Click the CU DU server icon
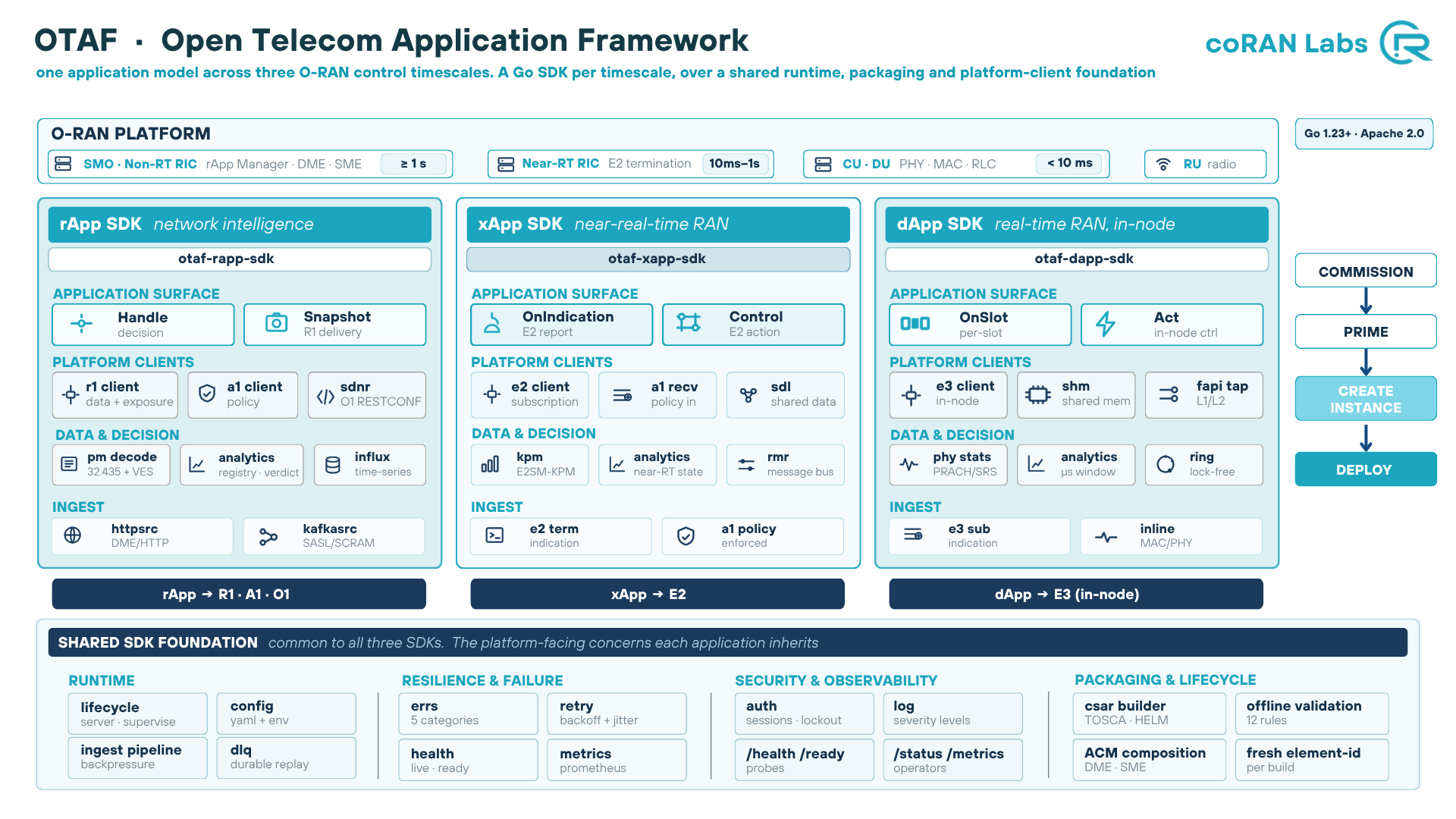This screenshot has width=1456, height=819. click(823, 164)
